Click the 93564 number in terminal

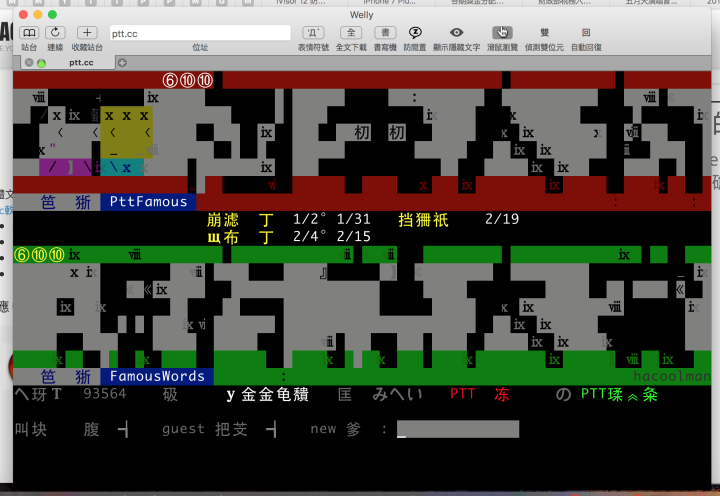click(x=105, y=394)
